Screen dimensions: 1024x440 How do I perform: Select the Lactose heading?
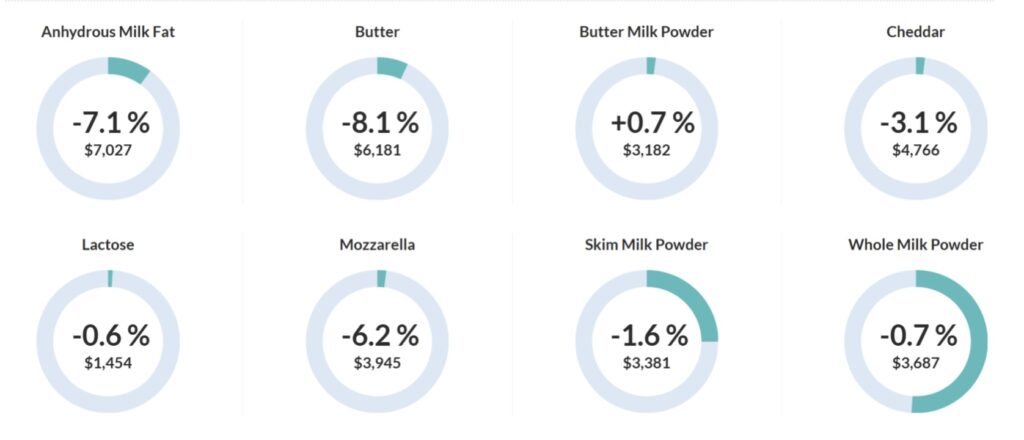click(108, 244)
